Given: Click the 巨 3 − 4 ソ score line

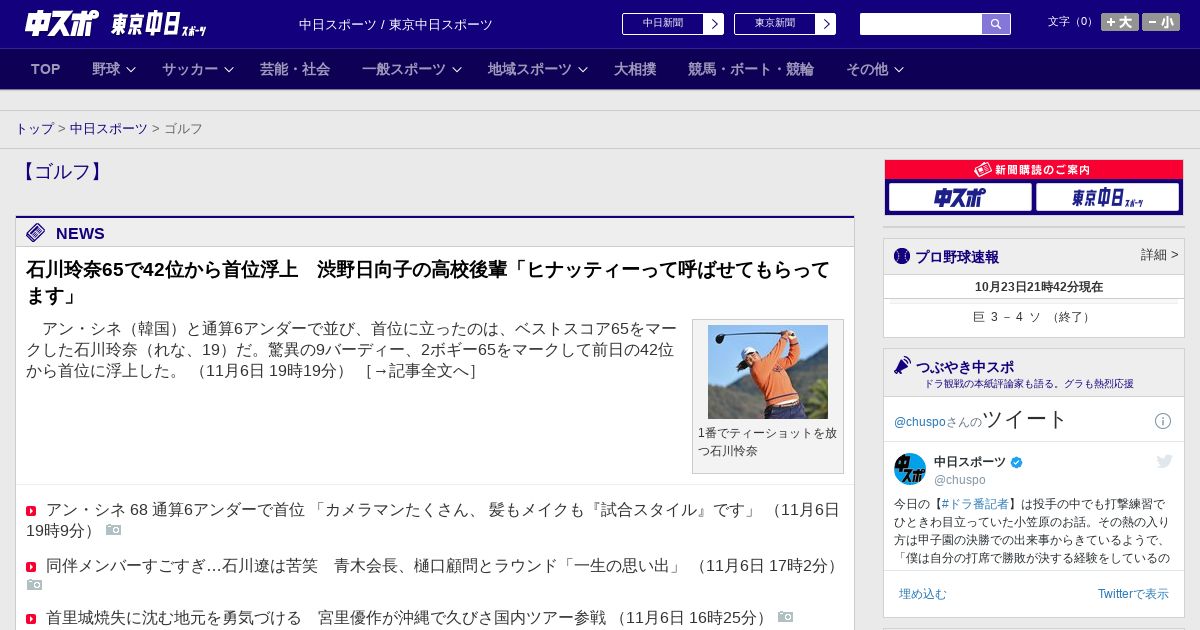Looking at the screenshot, I should tap(1034, 317).
